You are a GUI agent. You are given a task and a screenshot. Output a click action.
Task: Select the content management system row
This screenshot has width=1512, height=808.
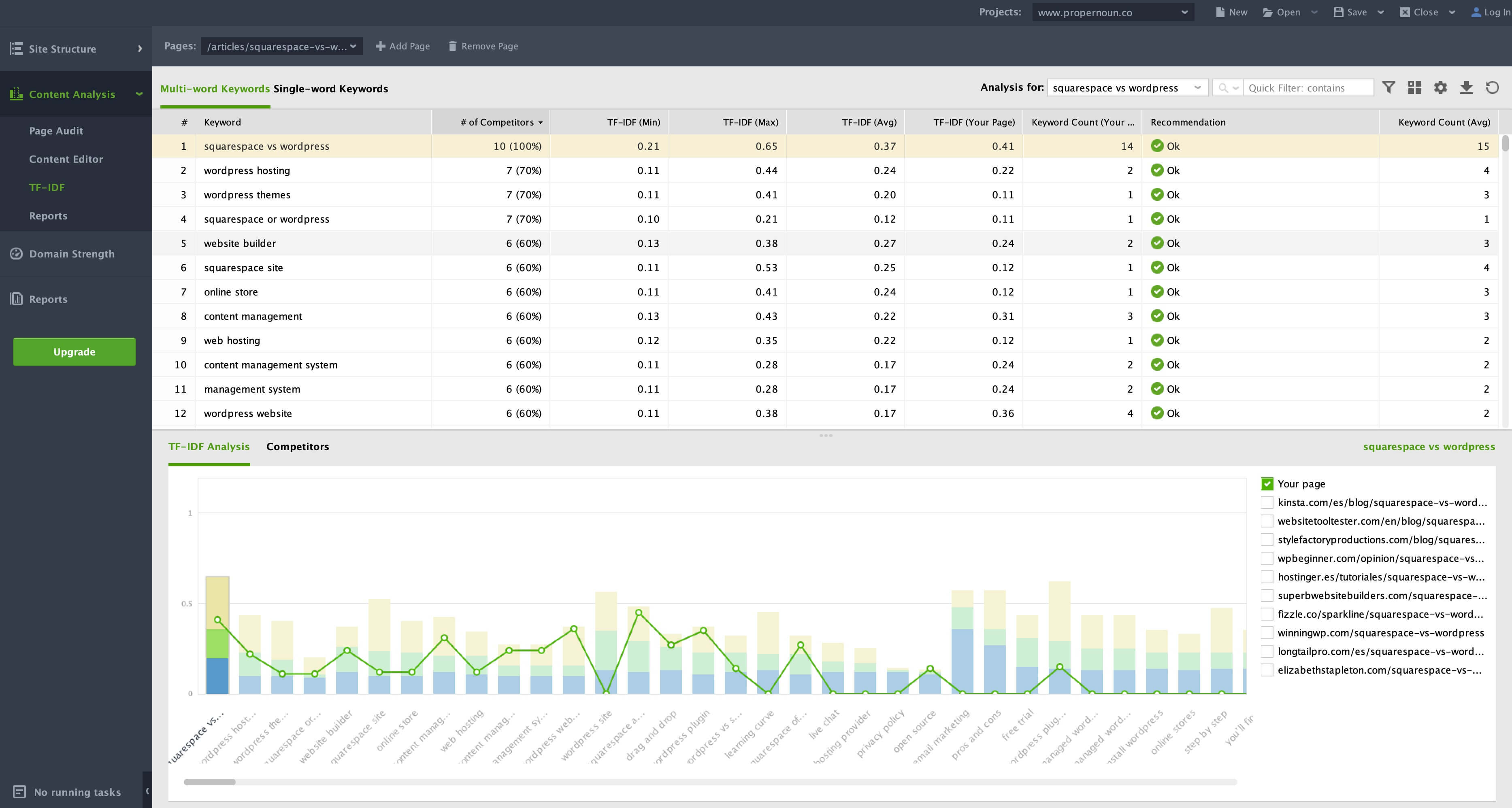tap(825, 364)
